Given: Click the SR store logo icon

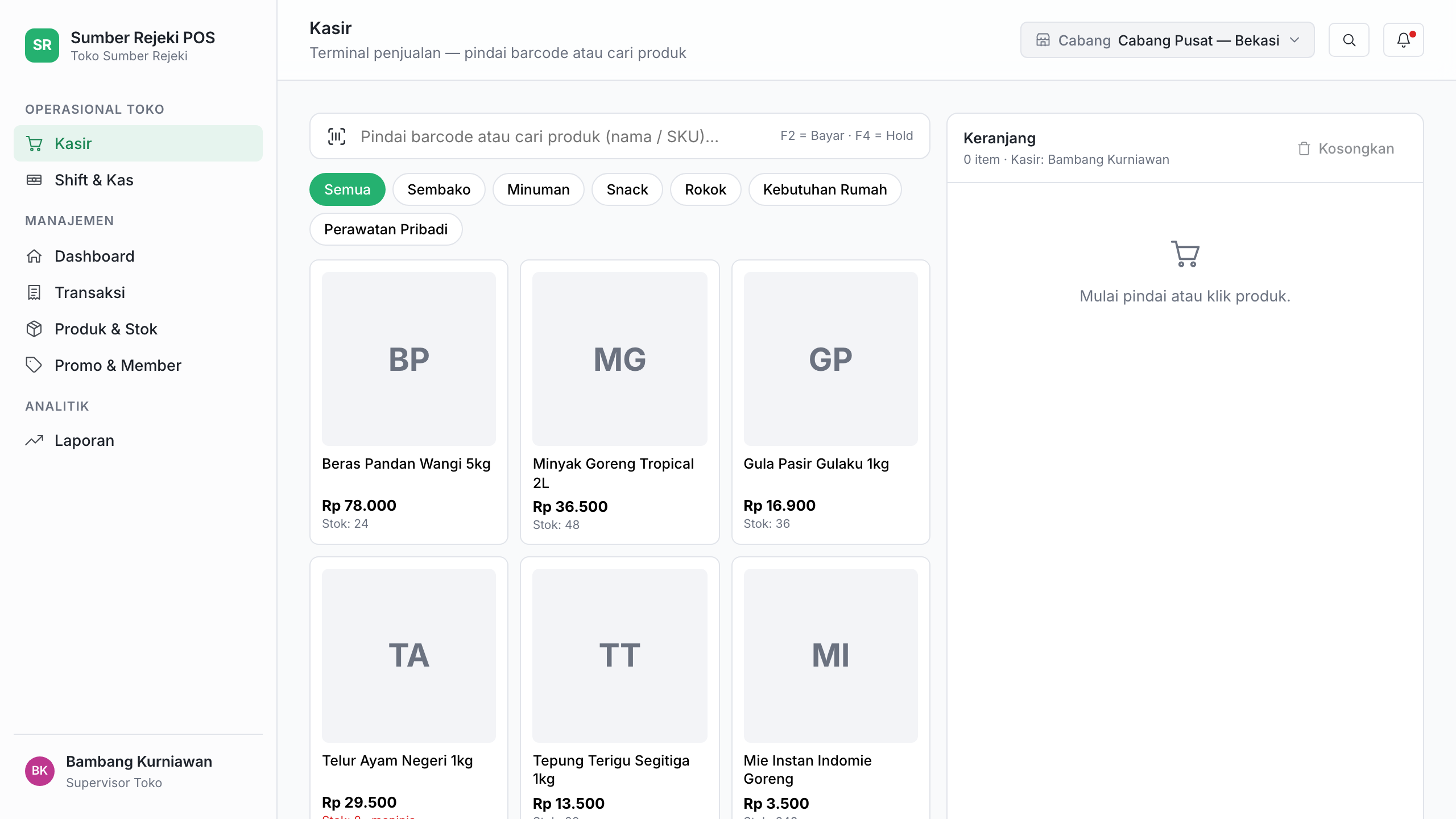Looking at the screenshot, I should tap(42, 45).
